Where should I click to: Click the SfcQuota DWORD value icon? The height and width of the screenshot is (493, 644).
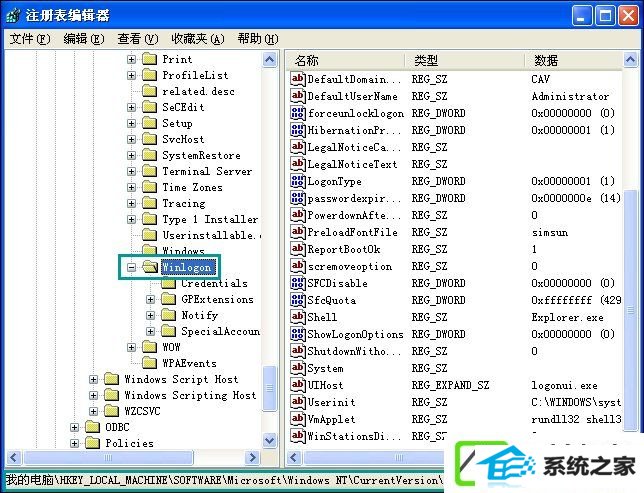[x=298, y=300]
